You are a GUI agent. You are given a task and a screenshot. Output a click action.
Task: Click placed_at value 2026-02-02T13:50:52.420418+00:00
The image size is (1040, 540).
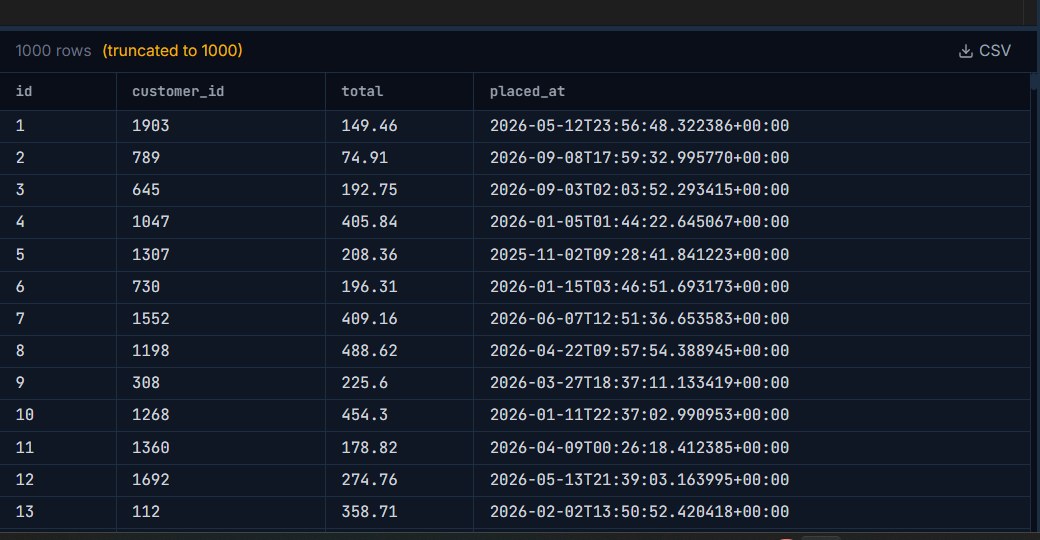tap(639, 511)
